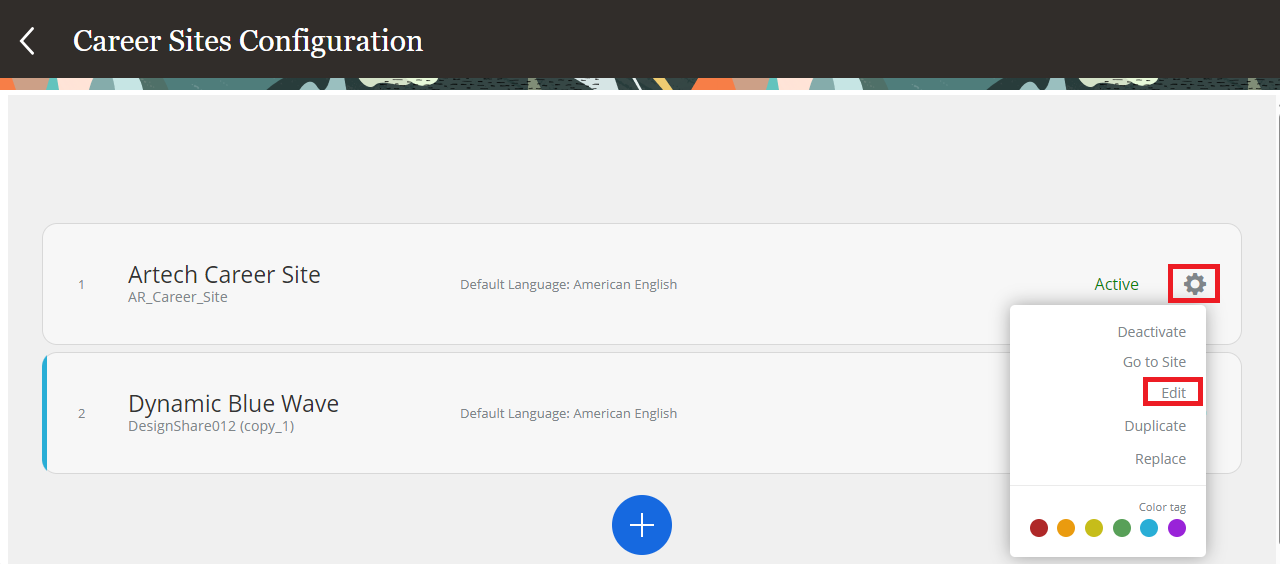Click the AR_Career_Site code text
The image size is (1280, 564).
click(x=177, y=297)
